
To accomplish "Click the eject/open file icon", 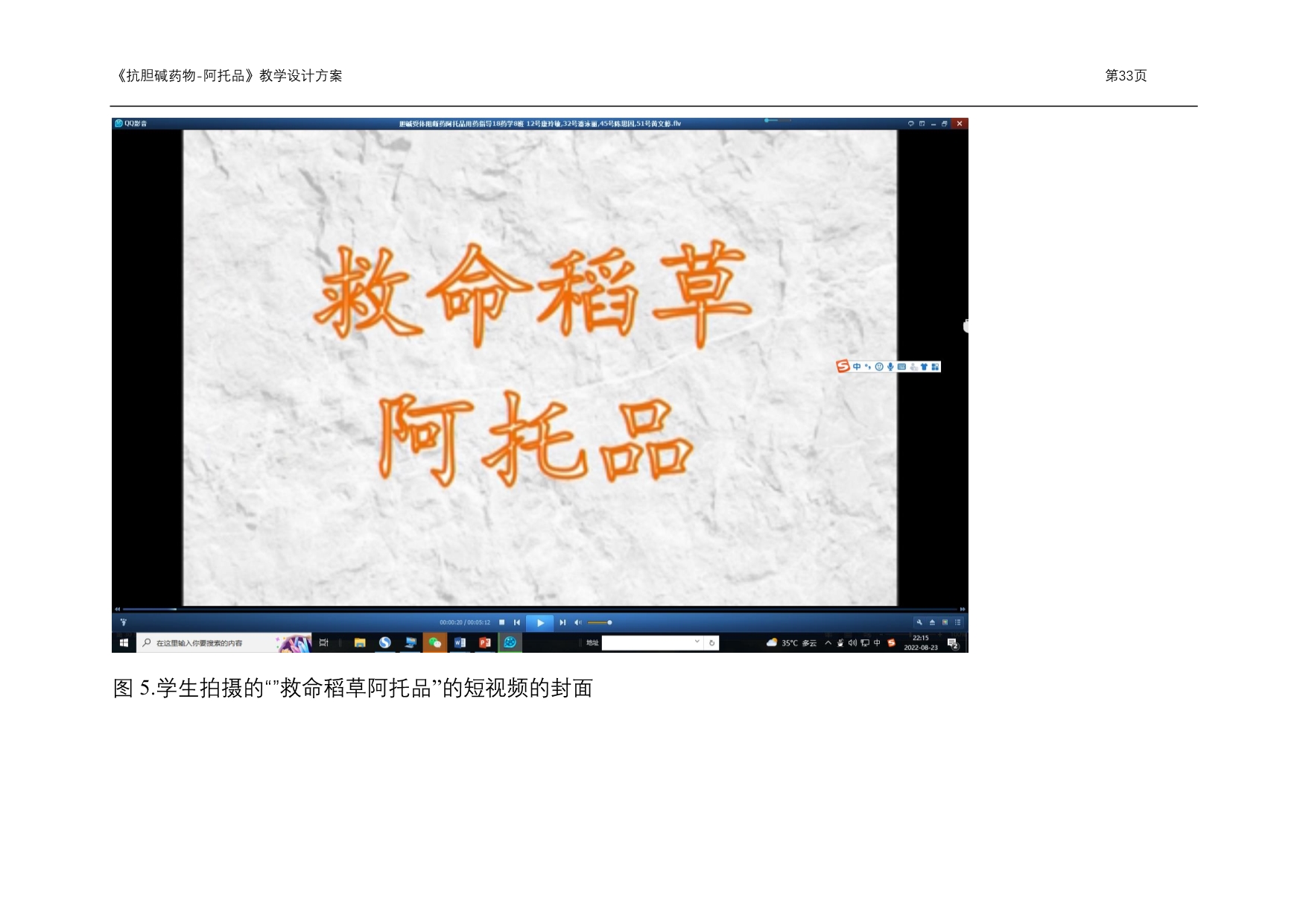I will click(x=932, y=622).
